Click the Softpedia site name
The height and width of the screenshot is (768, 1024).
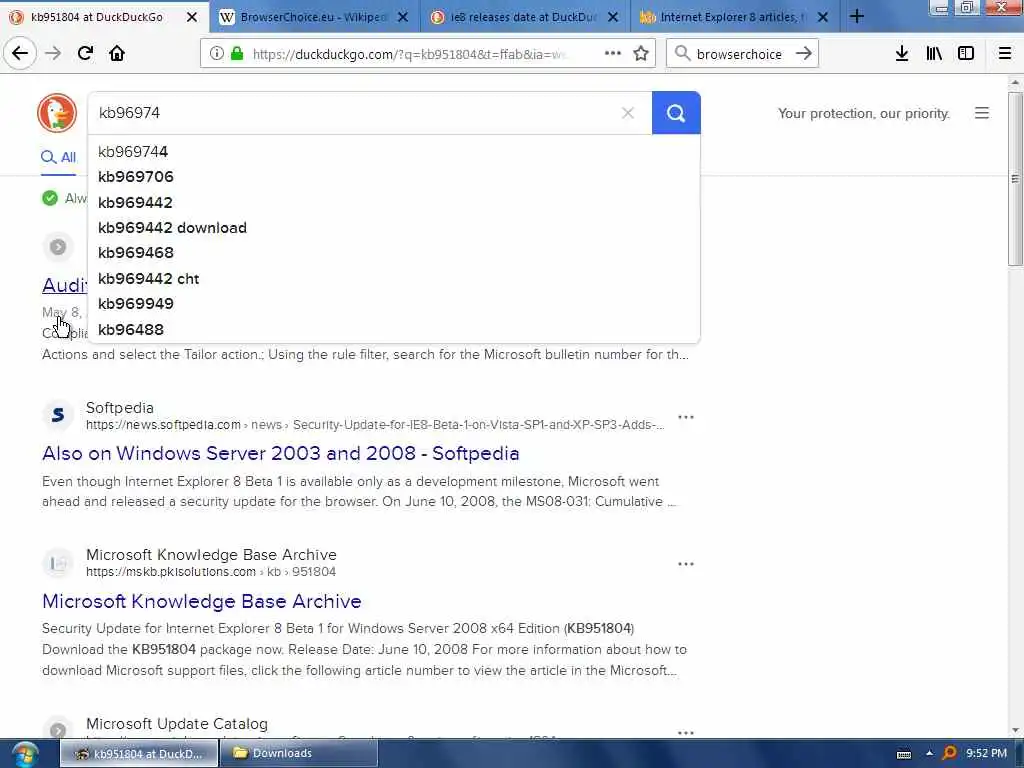[x=120, y=408]
